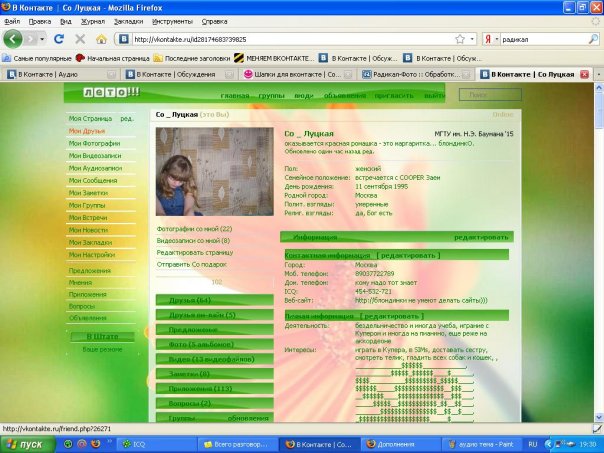Click the Stop loading X icon
Screen dimensions: 604x453
click(x=80, y=39)
